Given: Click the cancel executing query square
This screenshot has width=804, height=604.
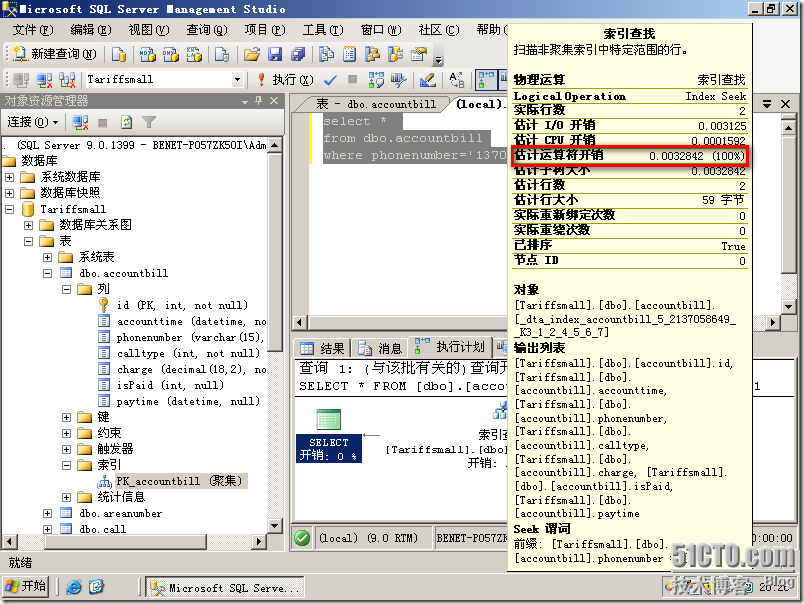Looking at the screenshot, I should click(352, 79).
